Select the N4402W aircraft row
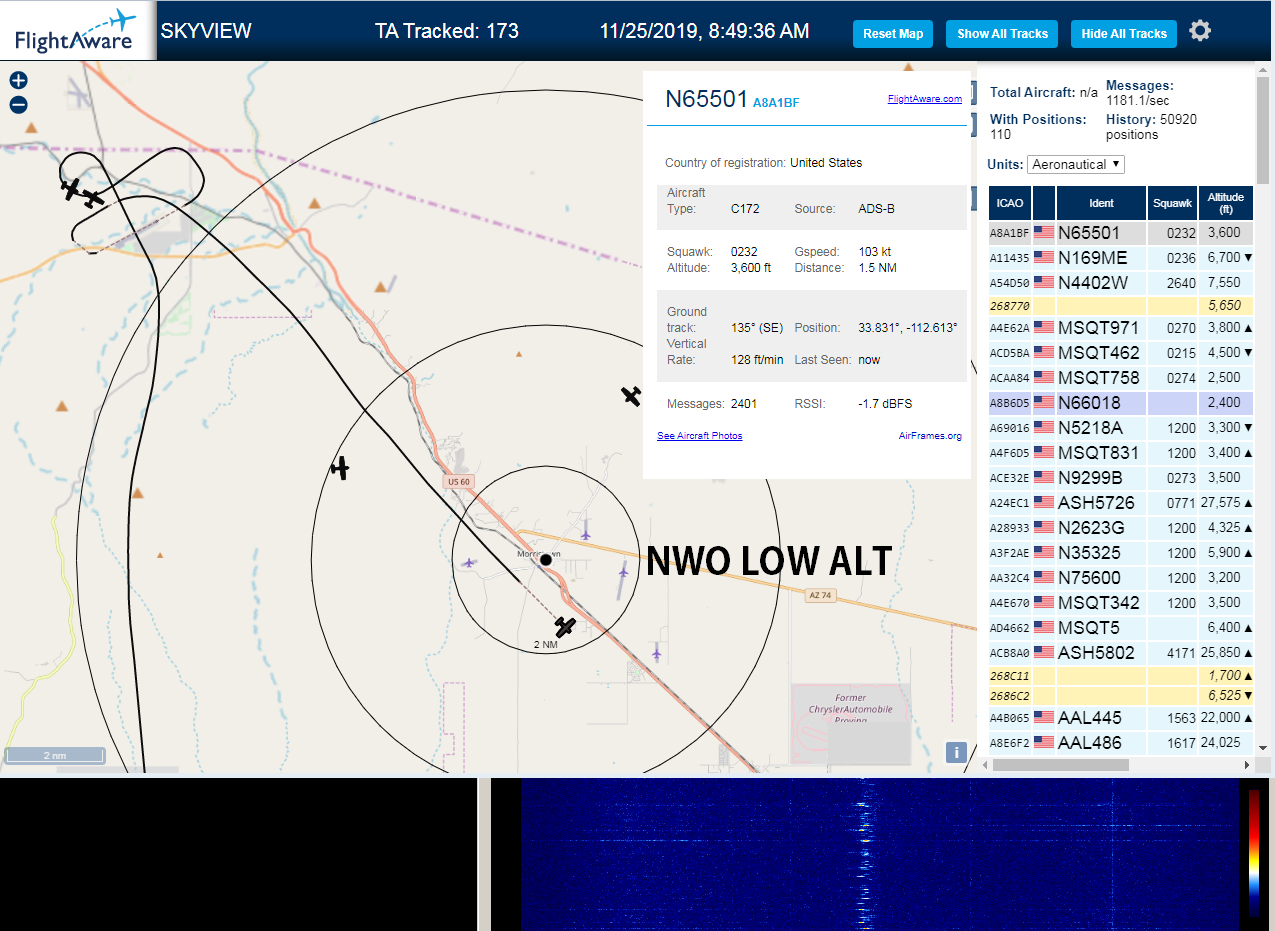The height and width of the screenshot is (931, 1275). tap(1121, 283)
